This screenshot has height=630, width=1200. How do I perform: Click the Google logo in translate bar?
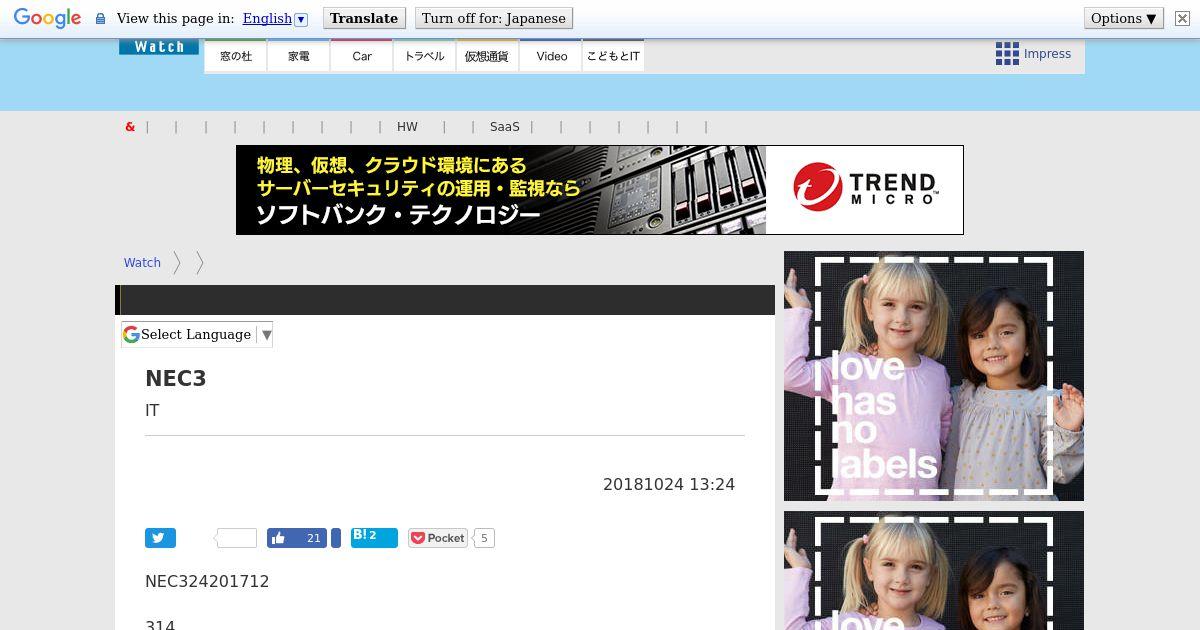pos(47,18)
